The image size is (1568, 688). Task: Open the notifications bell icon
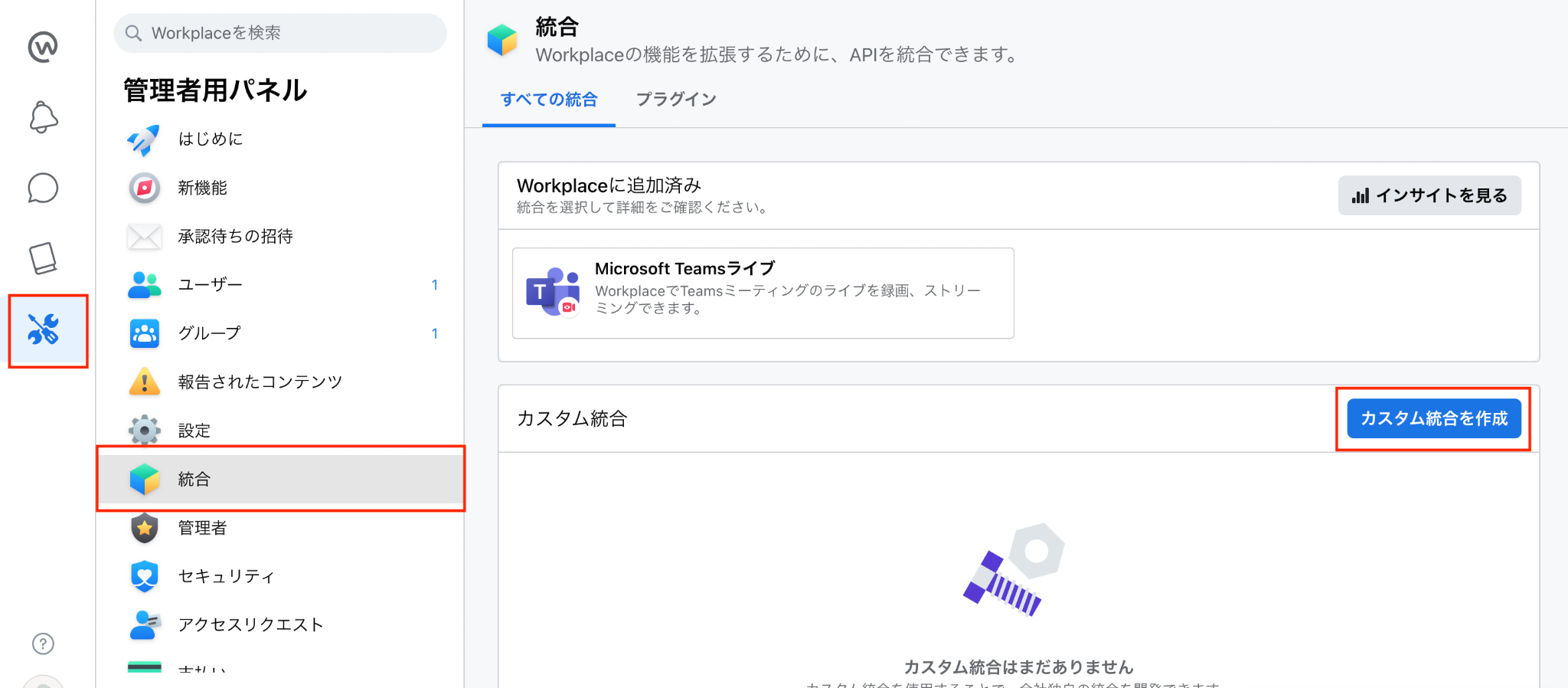coord(43,117)
